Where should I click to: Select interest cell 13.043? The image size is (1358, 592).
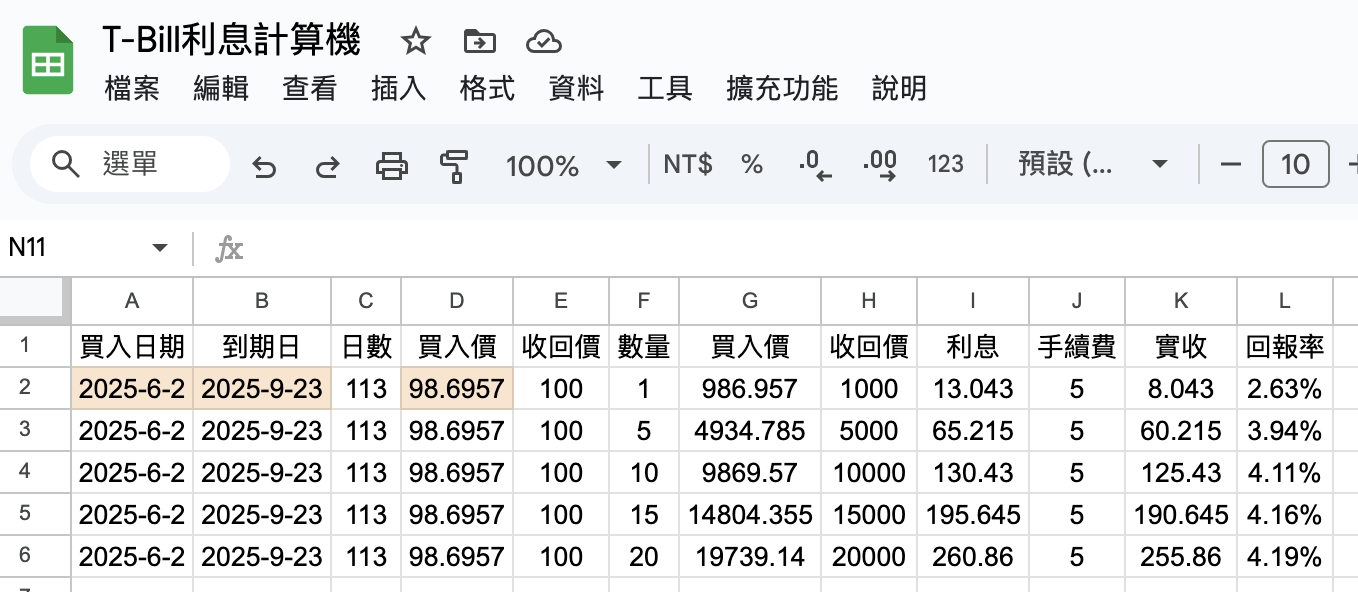973,388
